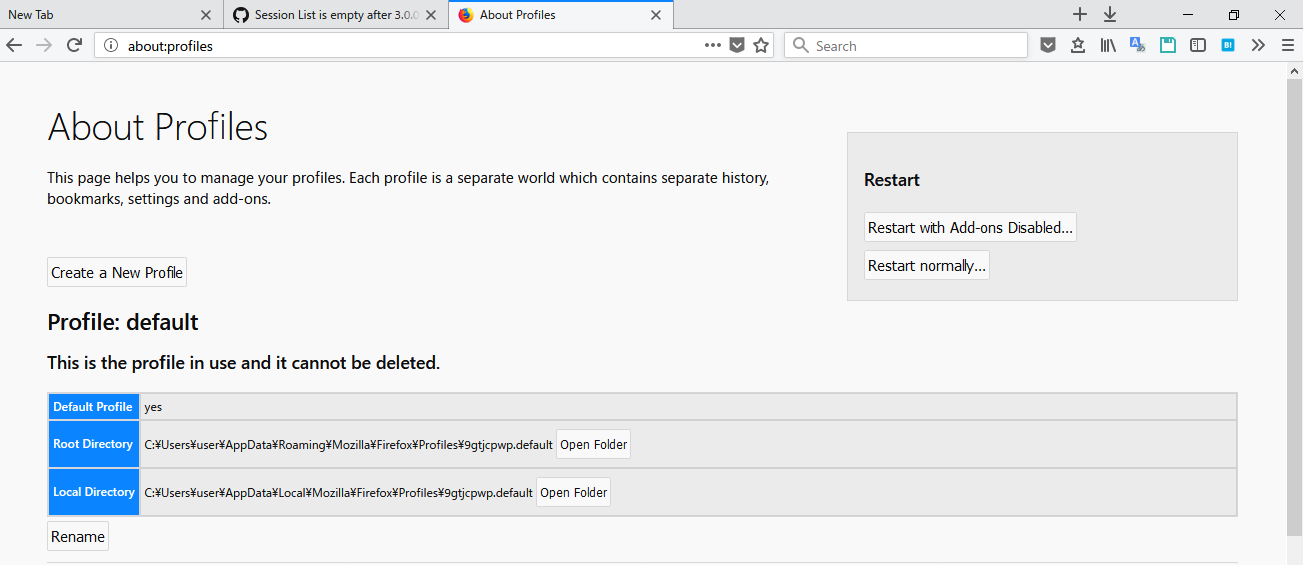Viewport: 1303px width, 565px height.
Task: Click scrollbar up arrow
Action: (x=1294, y=69)
